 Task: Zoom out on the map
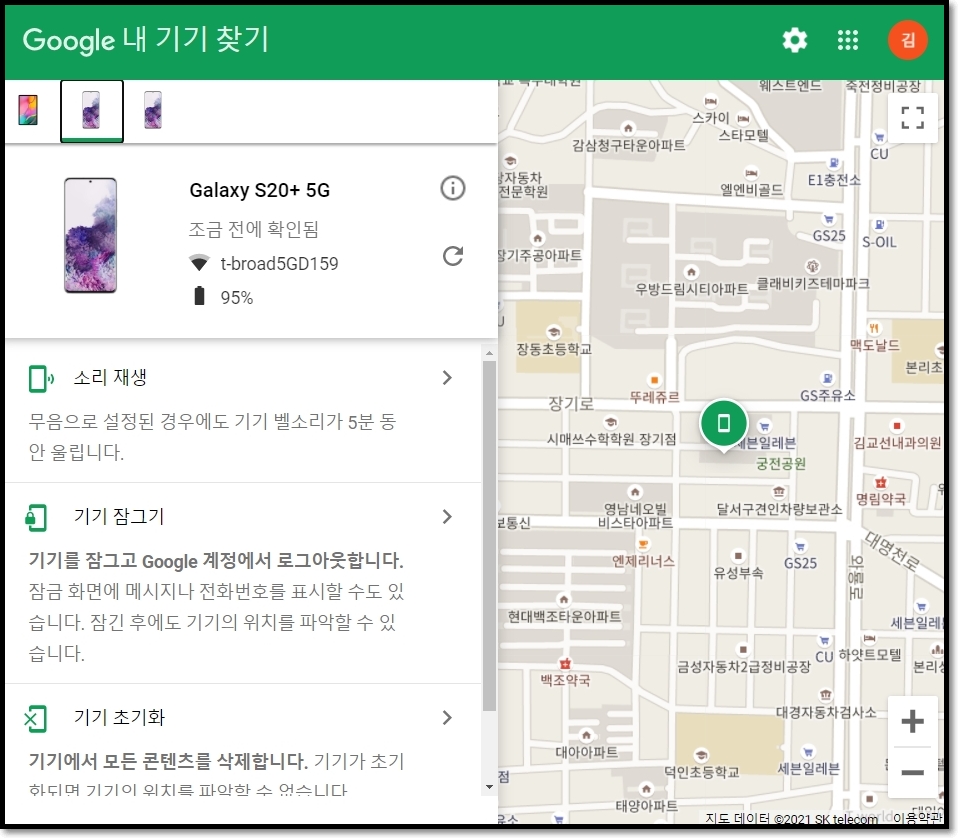tap(912, 773)
